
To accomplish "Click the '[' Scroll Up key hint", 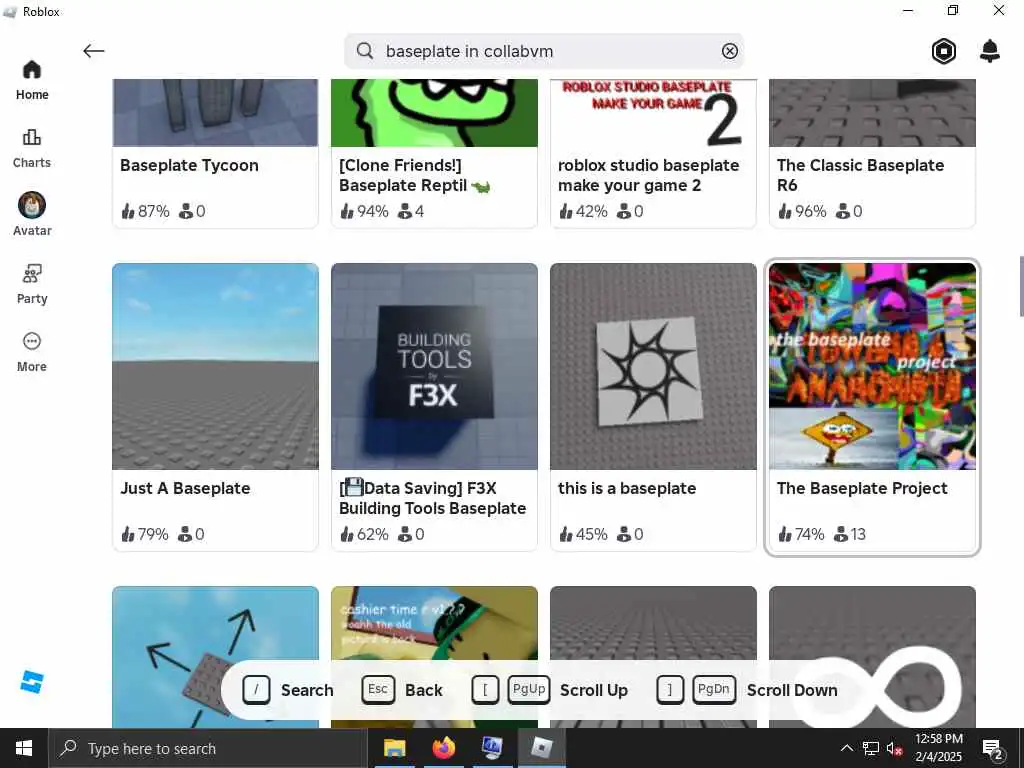I will 485,690.
